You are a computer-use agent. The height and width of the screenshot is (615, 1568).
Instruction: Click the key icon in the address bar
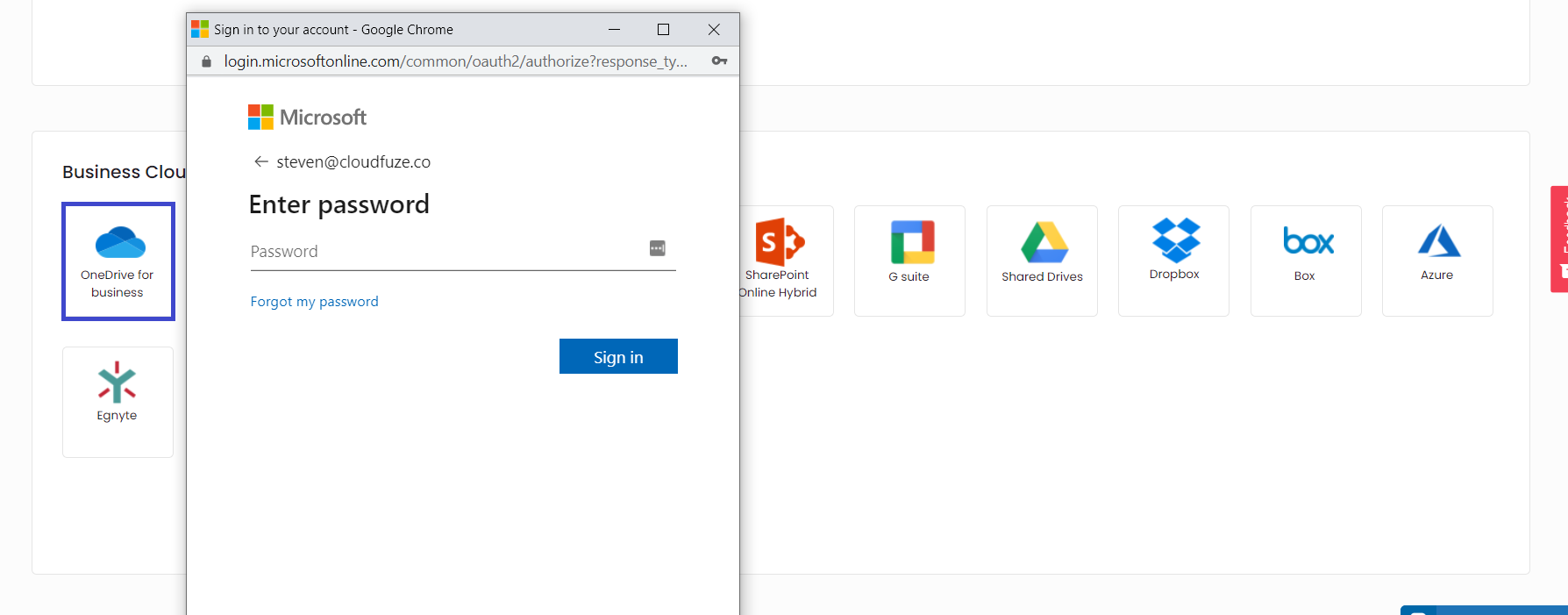[x=719, y=61]
